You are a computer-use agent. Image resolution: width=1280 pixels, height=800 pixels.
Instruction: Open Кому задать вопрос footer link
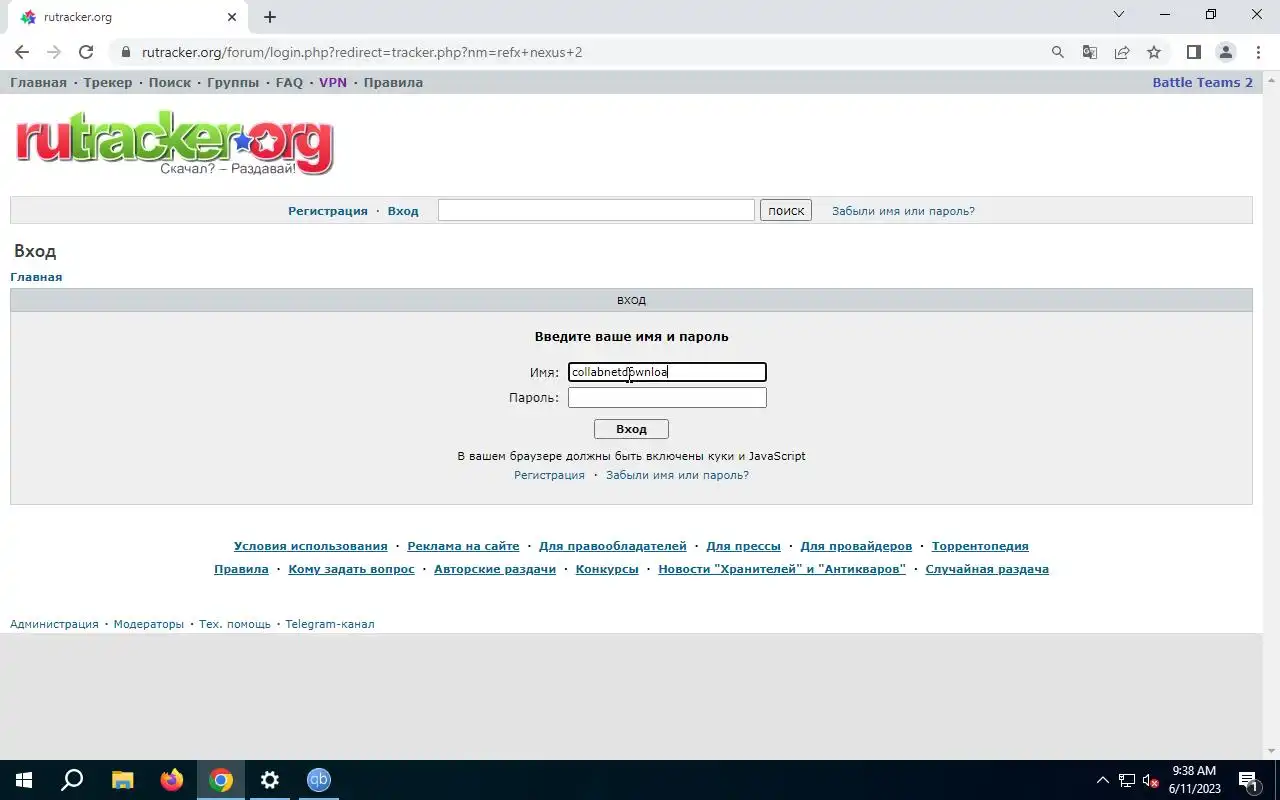[351, 569]
